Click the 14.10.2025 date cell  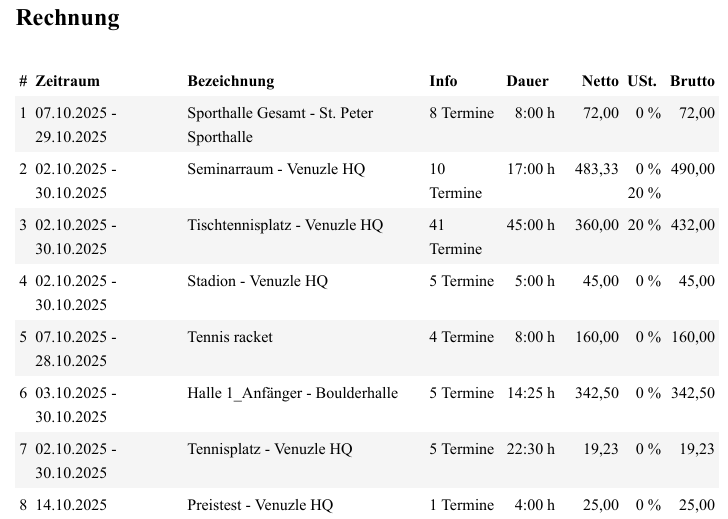click(71, 505)
